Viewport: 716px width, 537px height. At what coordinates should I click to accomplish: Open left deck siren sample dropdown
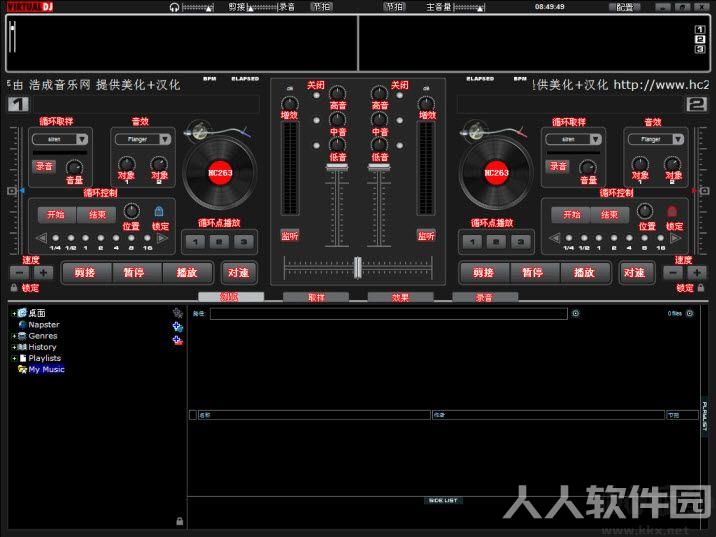coord(82,139)
